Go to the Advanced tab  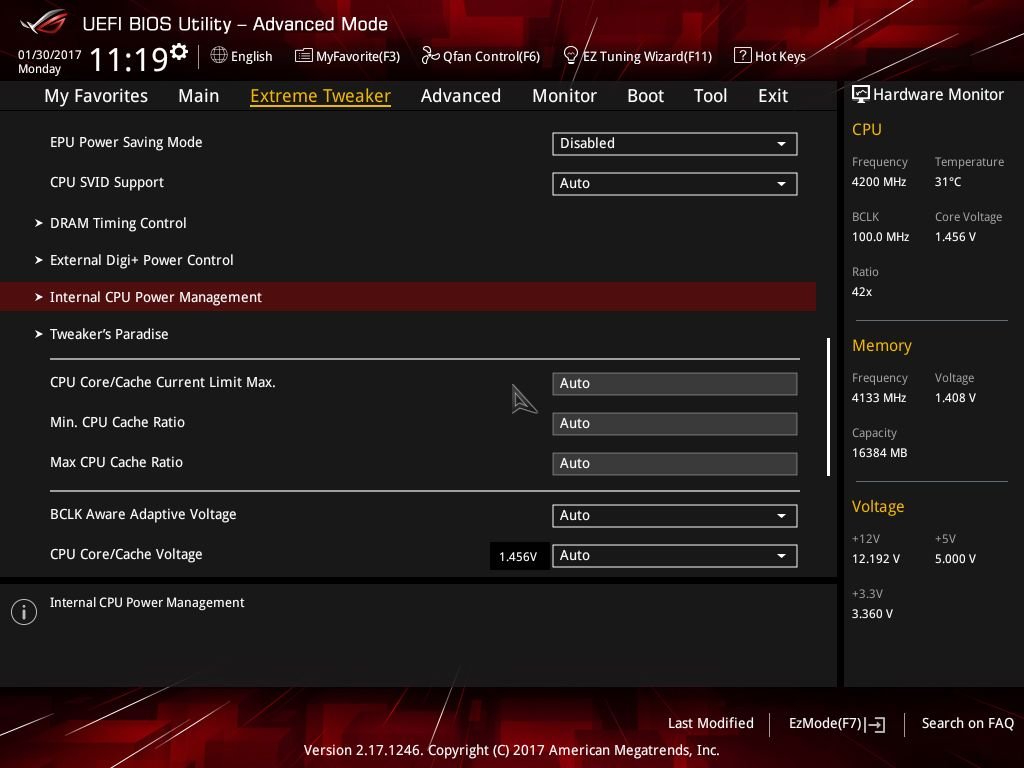point(461,96)
